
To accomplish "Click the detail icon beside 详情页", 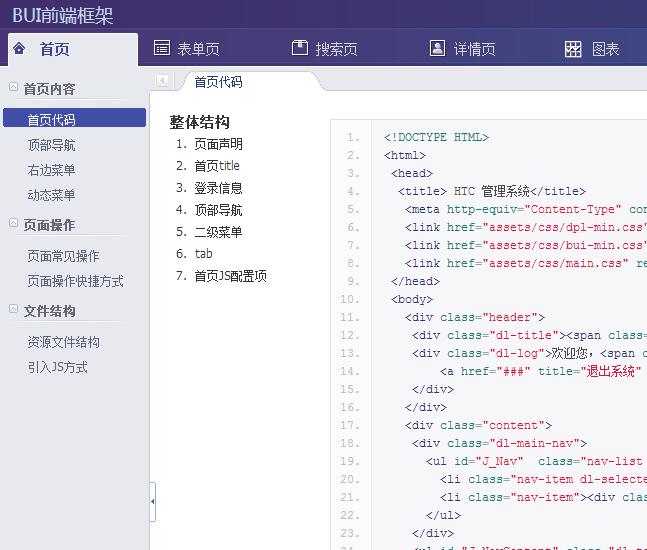I will (437, 48).
